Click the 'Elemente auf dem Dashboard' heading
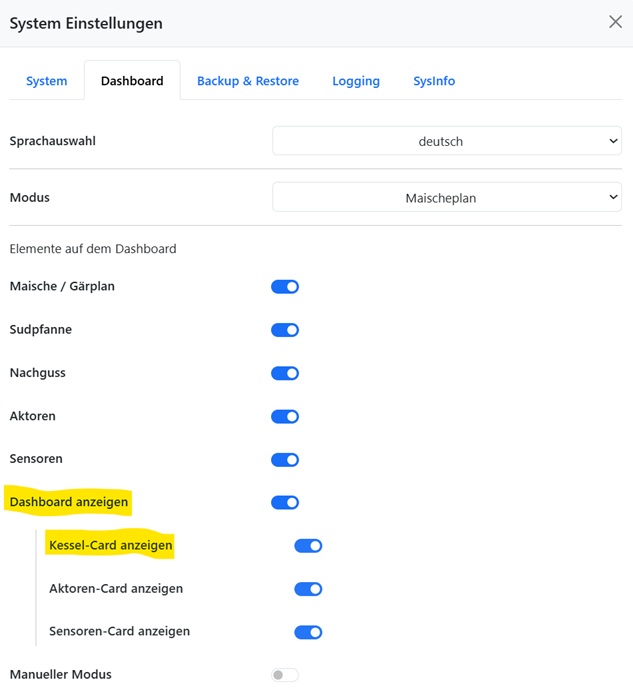The height and width of the screenshot is (696, 633). tap(93, 249)
